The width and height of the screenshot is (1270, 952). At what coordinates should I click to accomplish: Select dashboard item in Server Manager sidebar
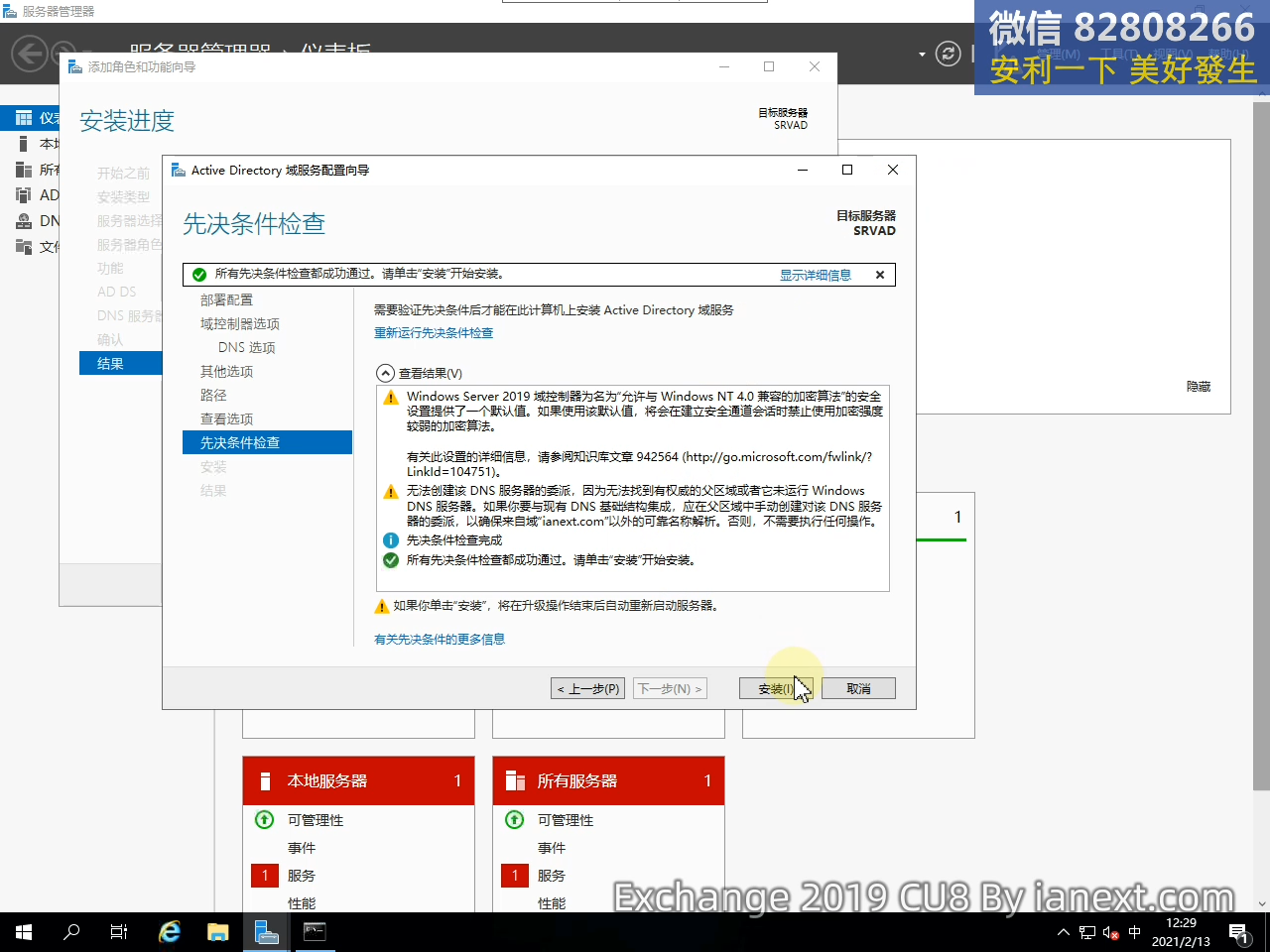tap(30, 118)
